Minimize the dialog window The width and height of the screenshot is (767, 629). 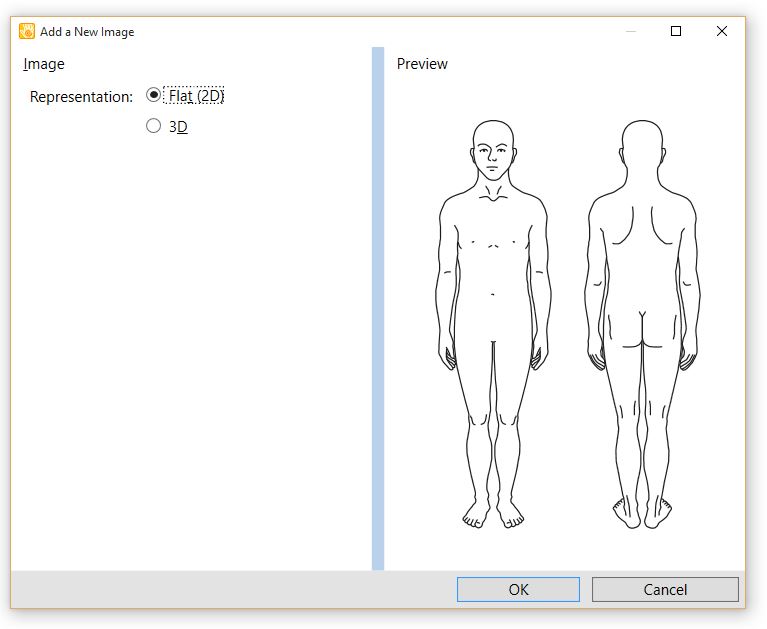[630, 31]
